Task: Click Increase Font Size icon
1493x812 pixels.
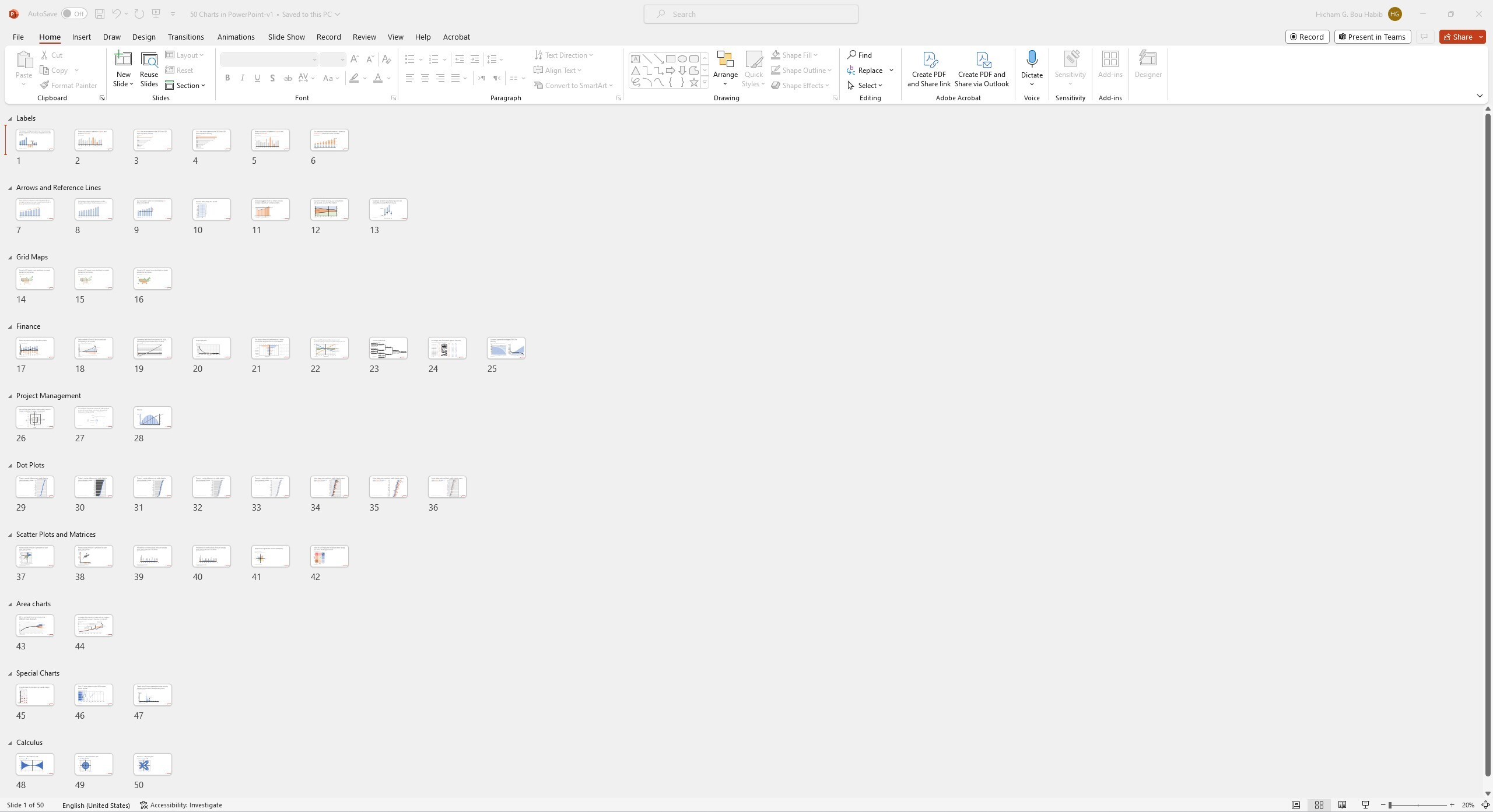Action: (355, 59)
